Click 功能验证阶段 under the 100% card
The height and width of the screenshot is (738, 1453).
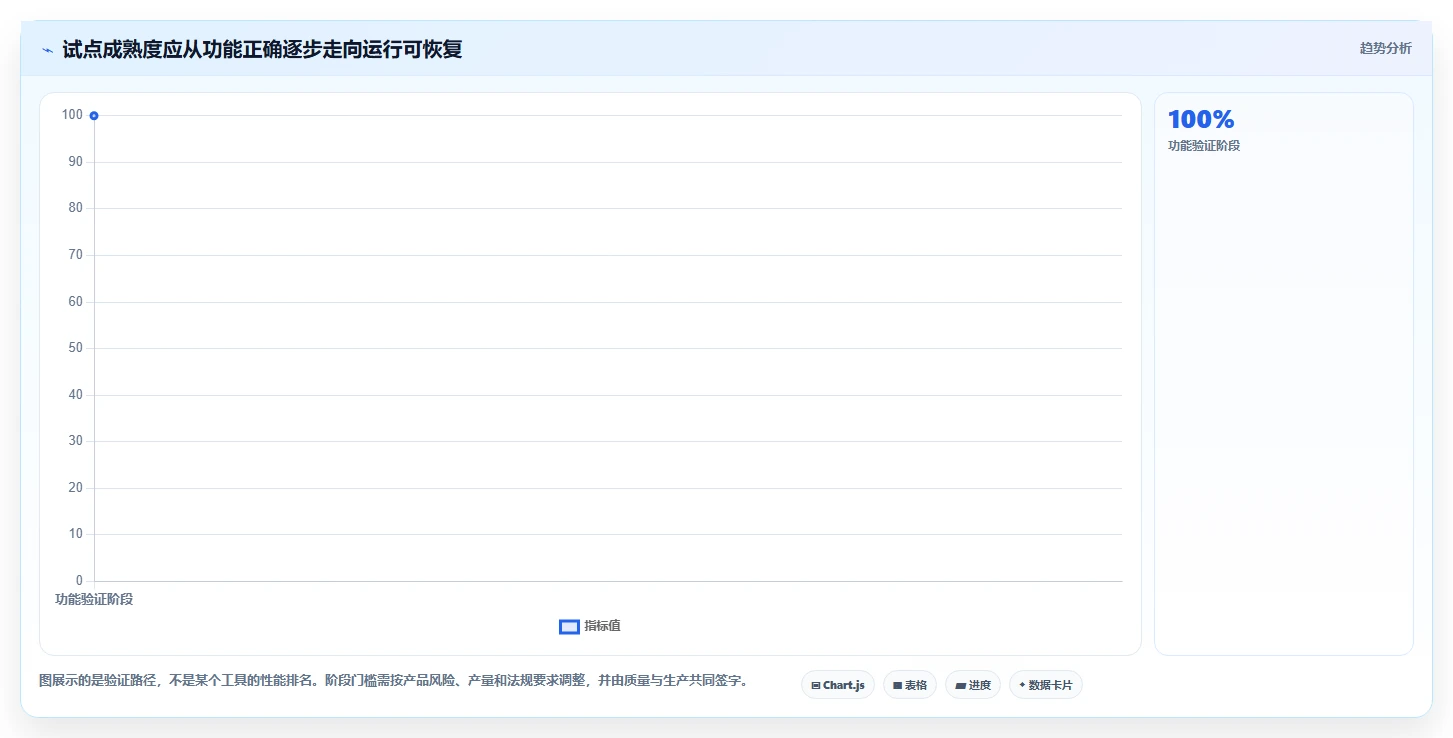point(1204,146)
